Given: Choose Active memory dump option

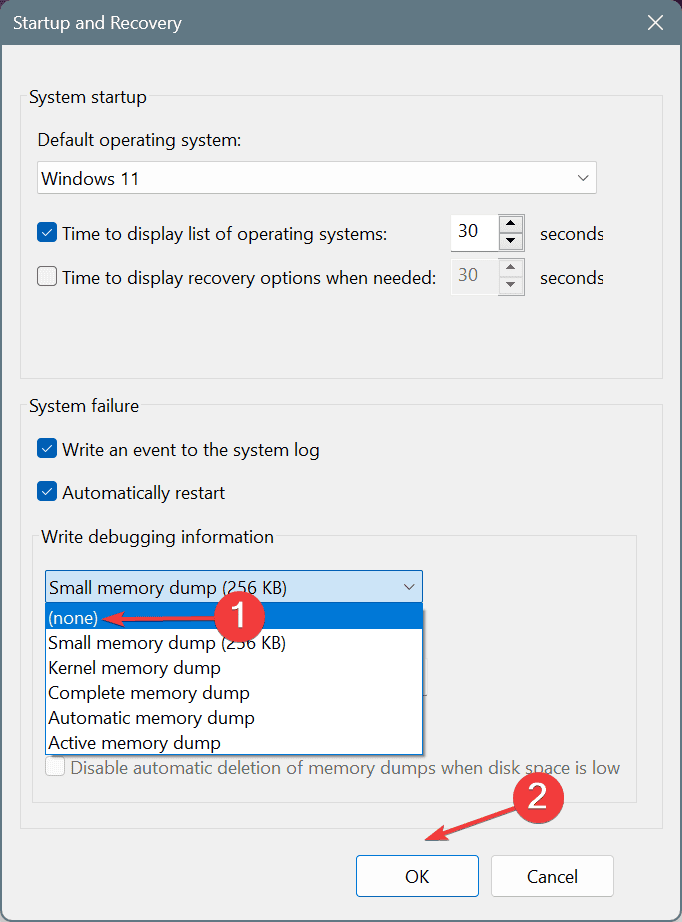Looking at the screenshot, I should tap(234, 743).
